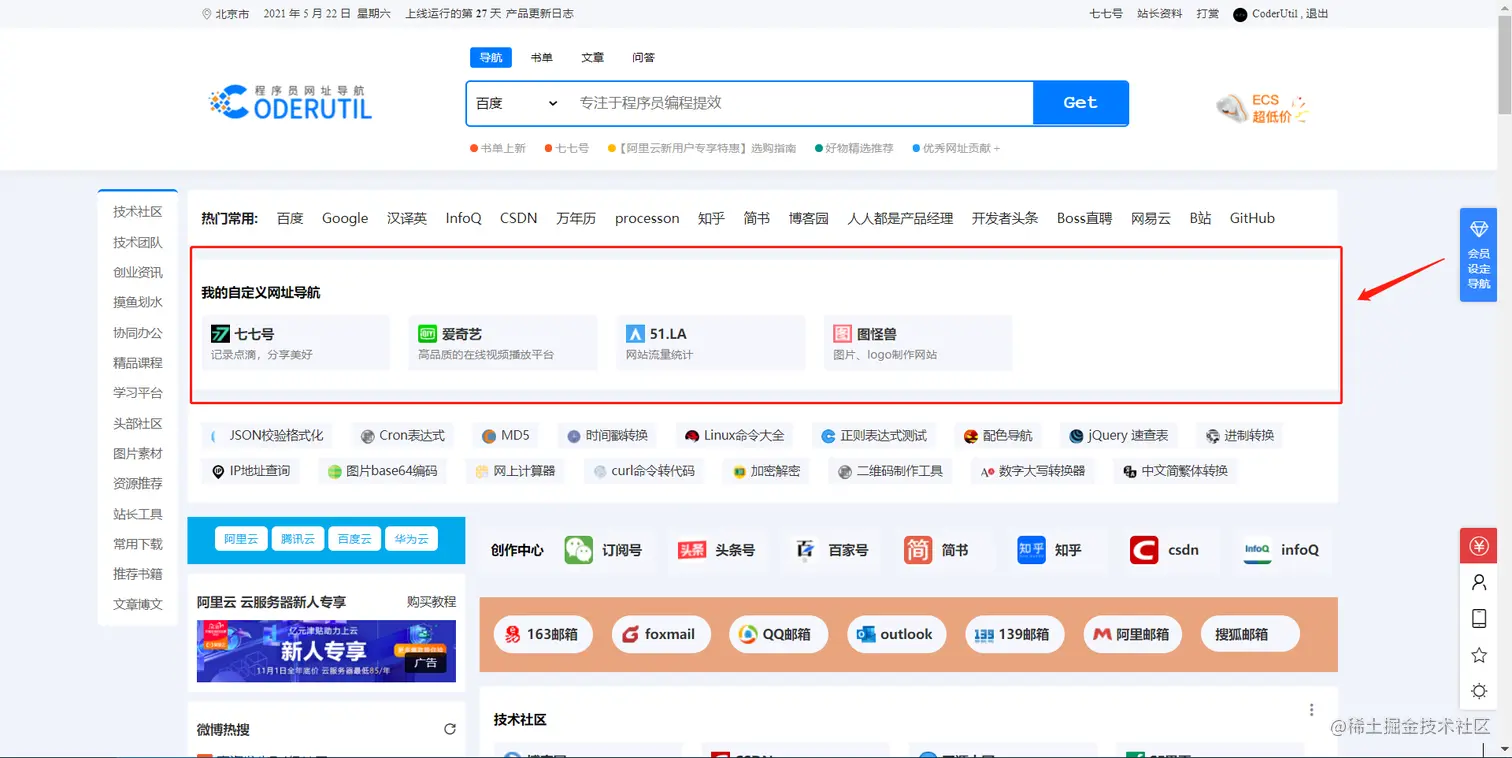Open the QQ邮箱 mail button

tap(778, 634)
